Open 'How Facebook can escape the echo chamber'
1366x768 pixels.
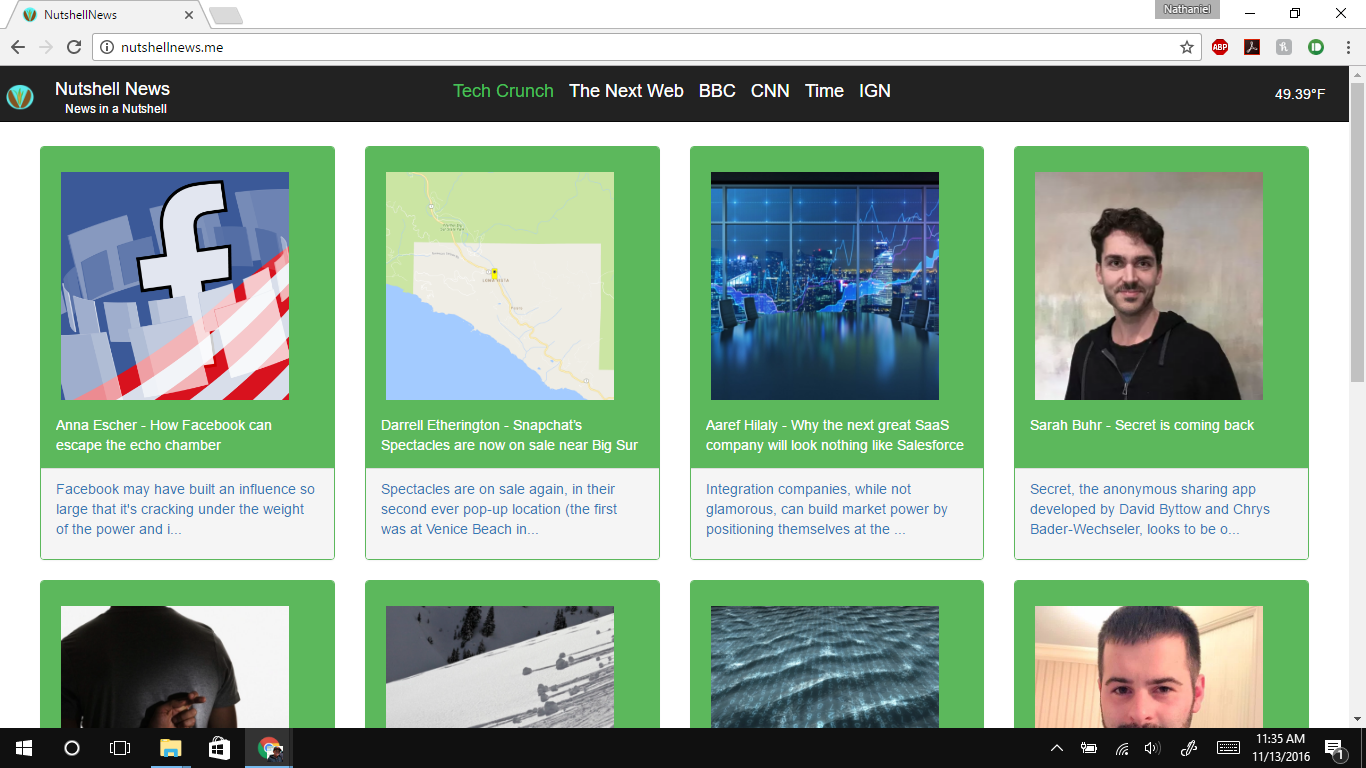coord(164,435)
